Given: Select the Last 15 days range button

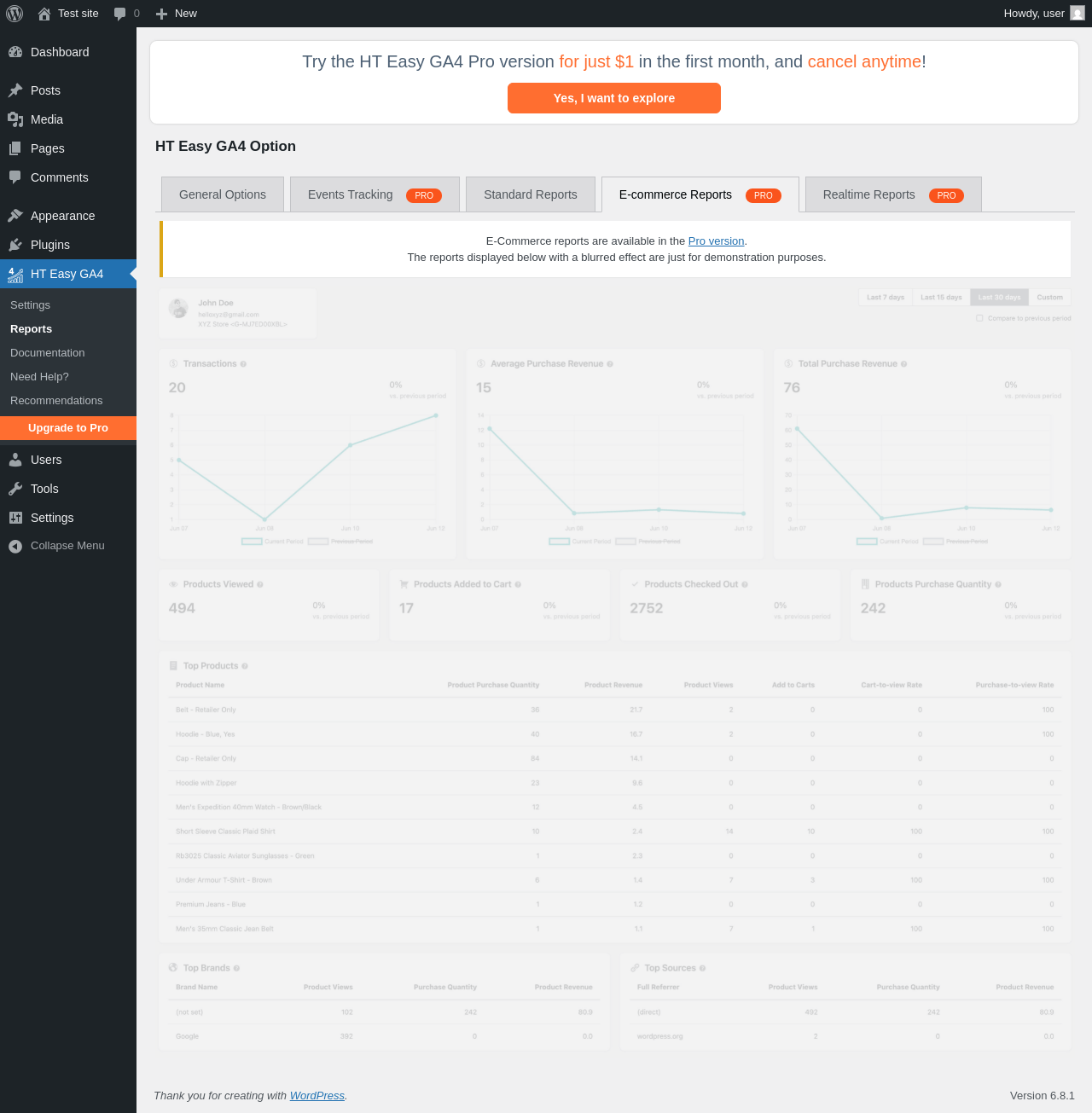Looking at the screenshot, I should [942, 298].
